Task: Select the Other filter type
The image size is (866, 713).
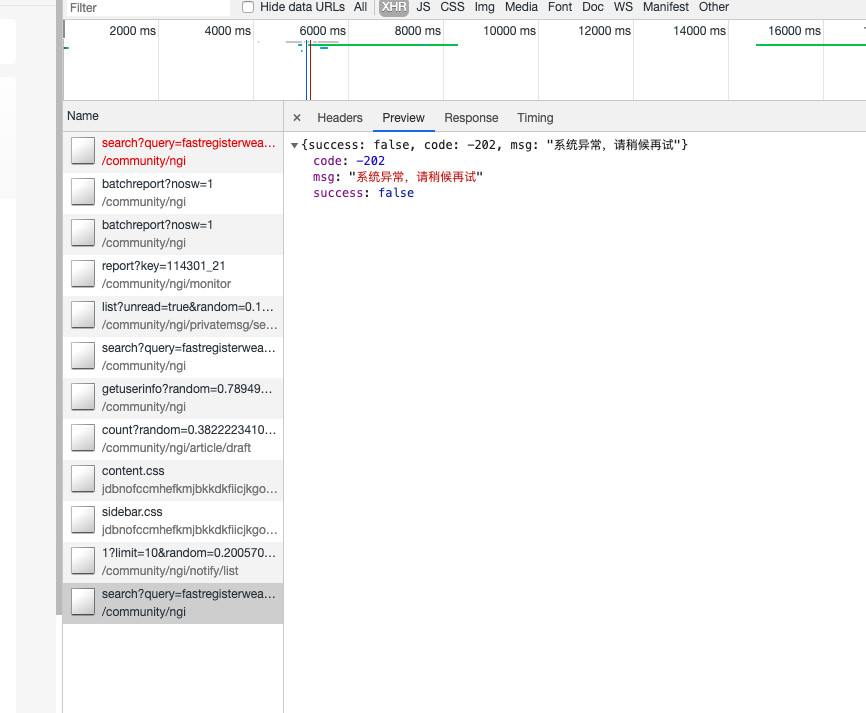Action: tap(714, 7)
